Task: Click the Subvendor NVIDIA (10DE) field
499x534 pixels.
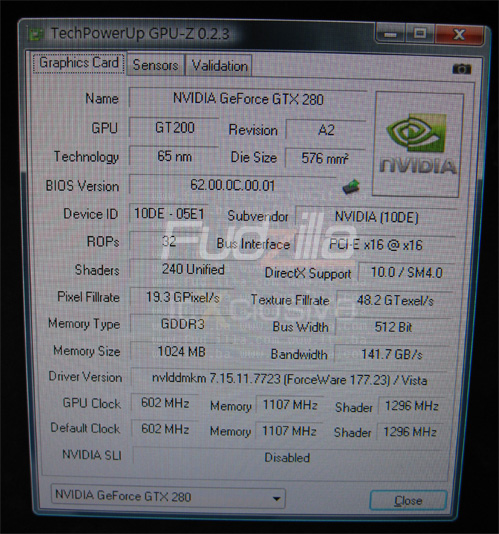Action: pyautogui.click(x=376, y=217)
